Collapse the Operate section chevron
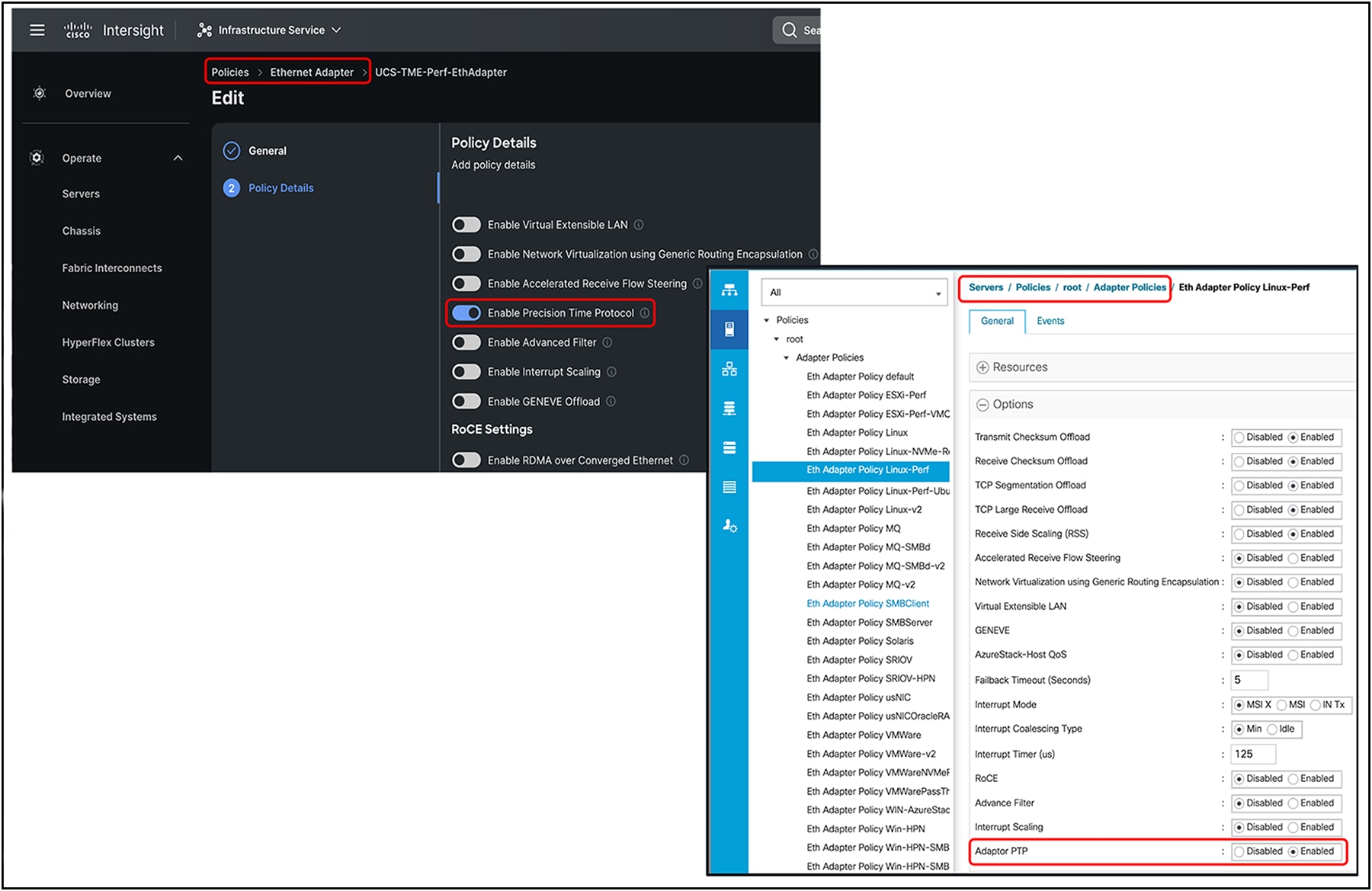Screen dimensions: 1372x891 click(x=178, y=158)
